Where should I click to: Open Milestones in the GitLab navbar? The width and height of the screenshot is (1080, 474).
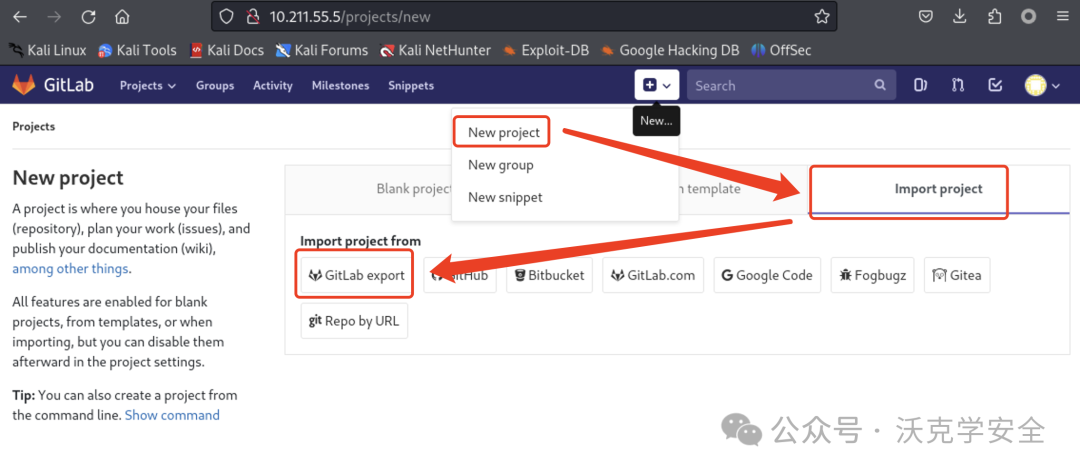(340, 85)
